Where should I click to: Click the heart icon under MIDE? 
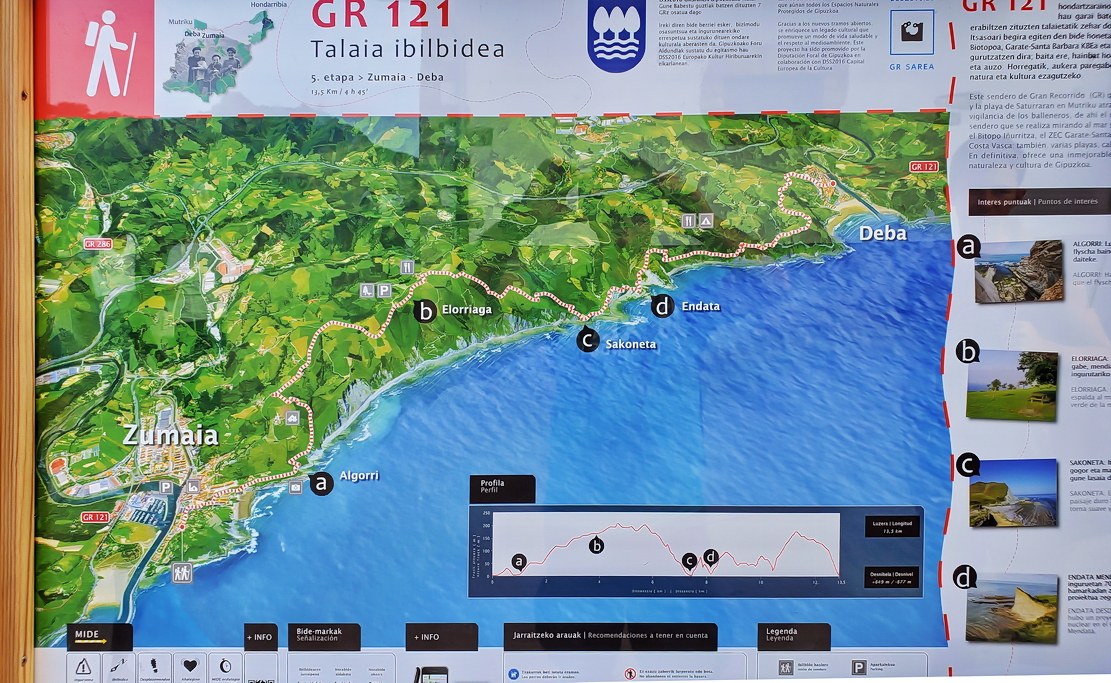(190, 666)
